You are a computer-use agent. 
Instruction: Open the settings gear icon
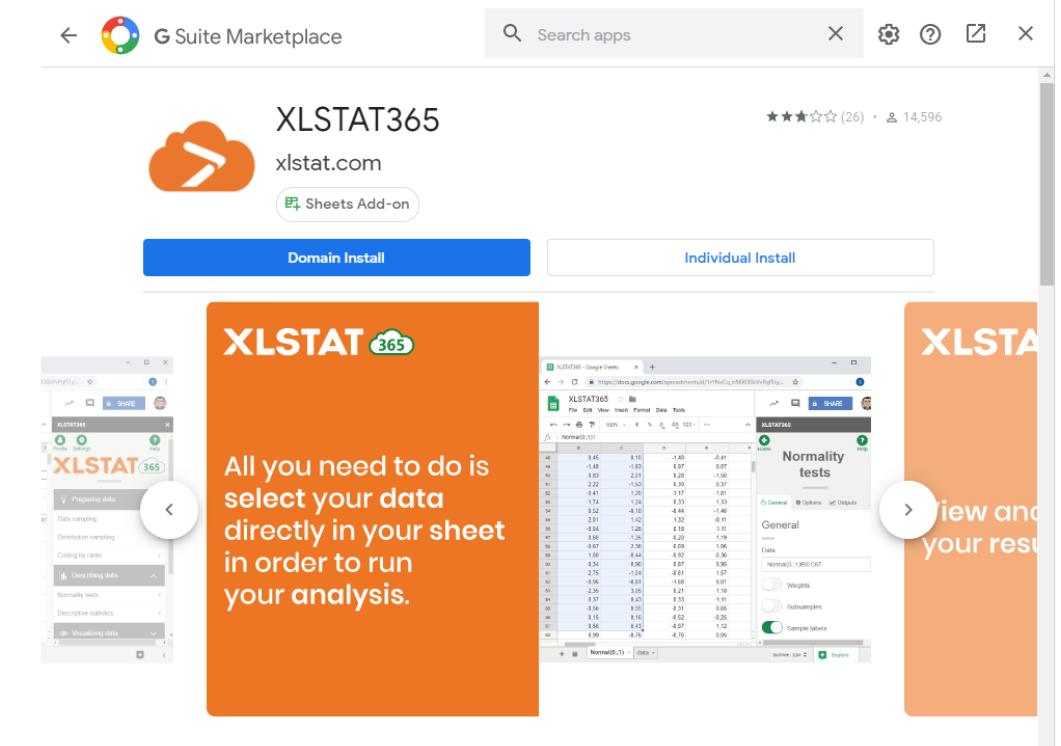tap(888, 35)
